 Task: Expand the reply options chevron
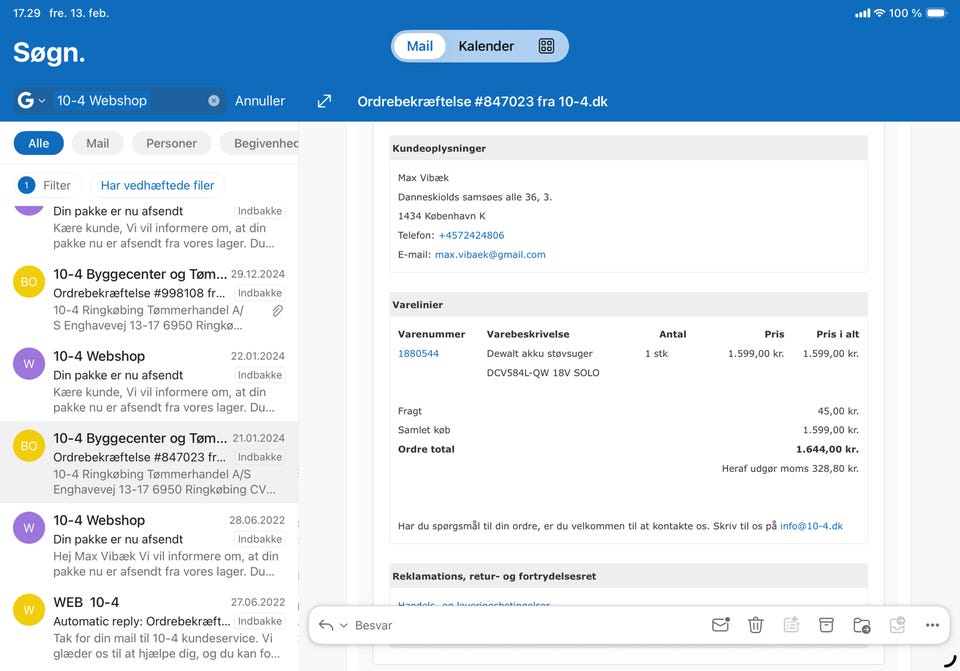click(344, 625)
